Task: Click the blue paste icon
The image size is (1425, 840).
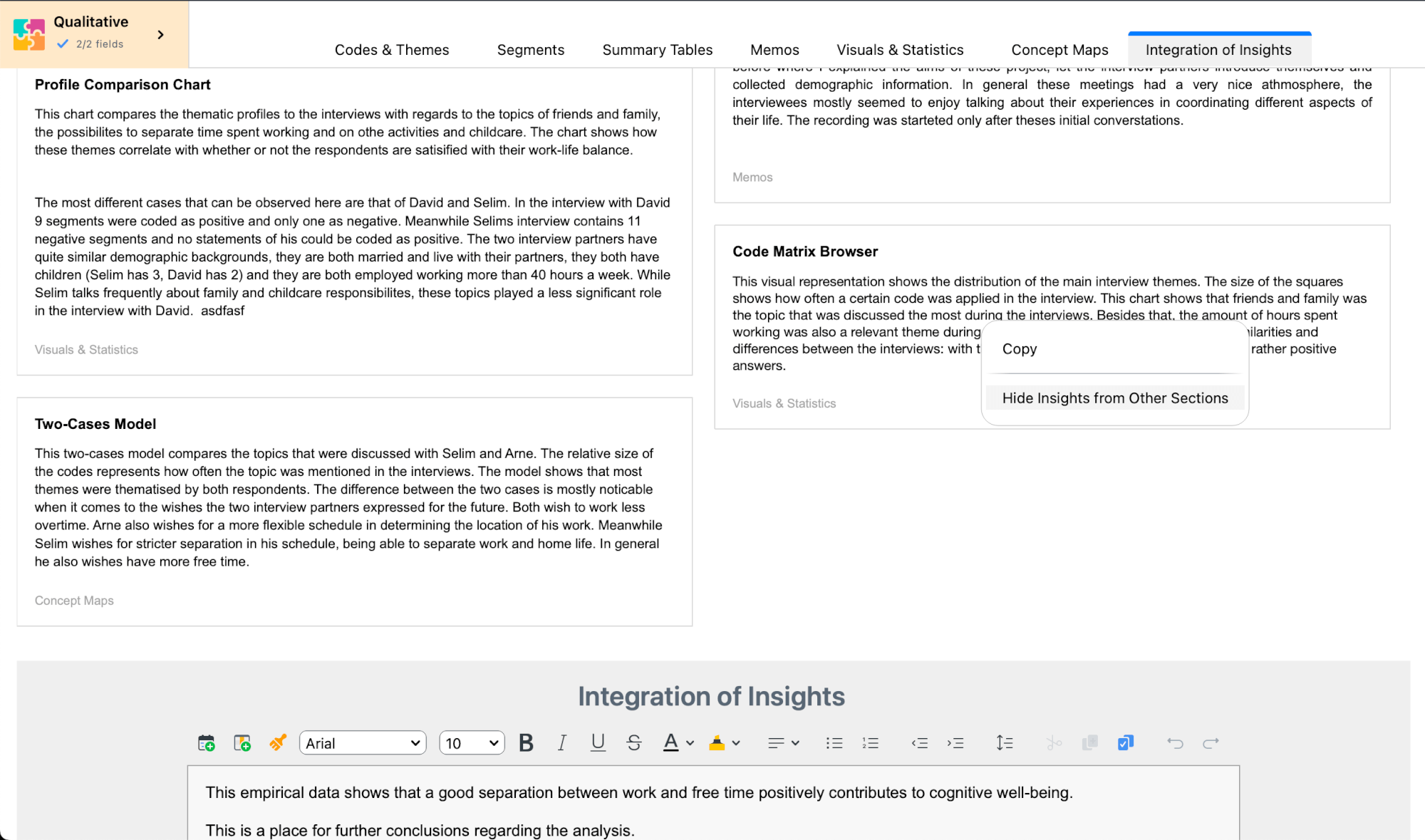Action: (1125, 743)
